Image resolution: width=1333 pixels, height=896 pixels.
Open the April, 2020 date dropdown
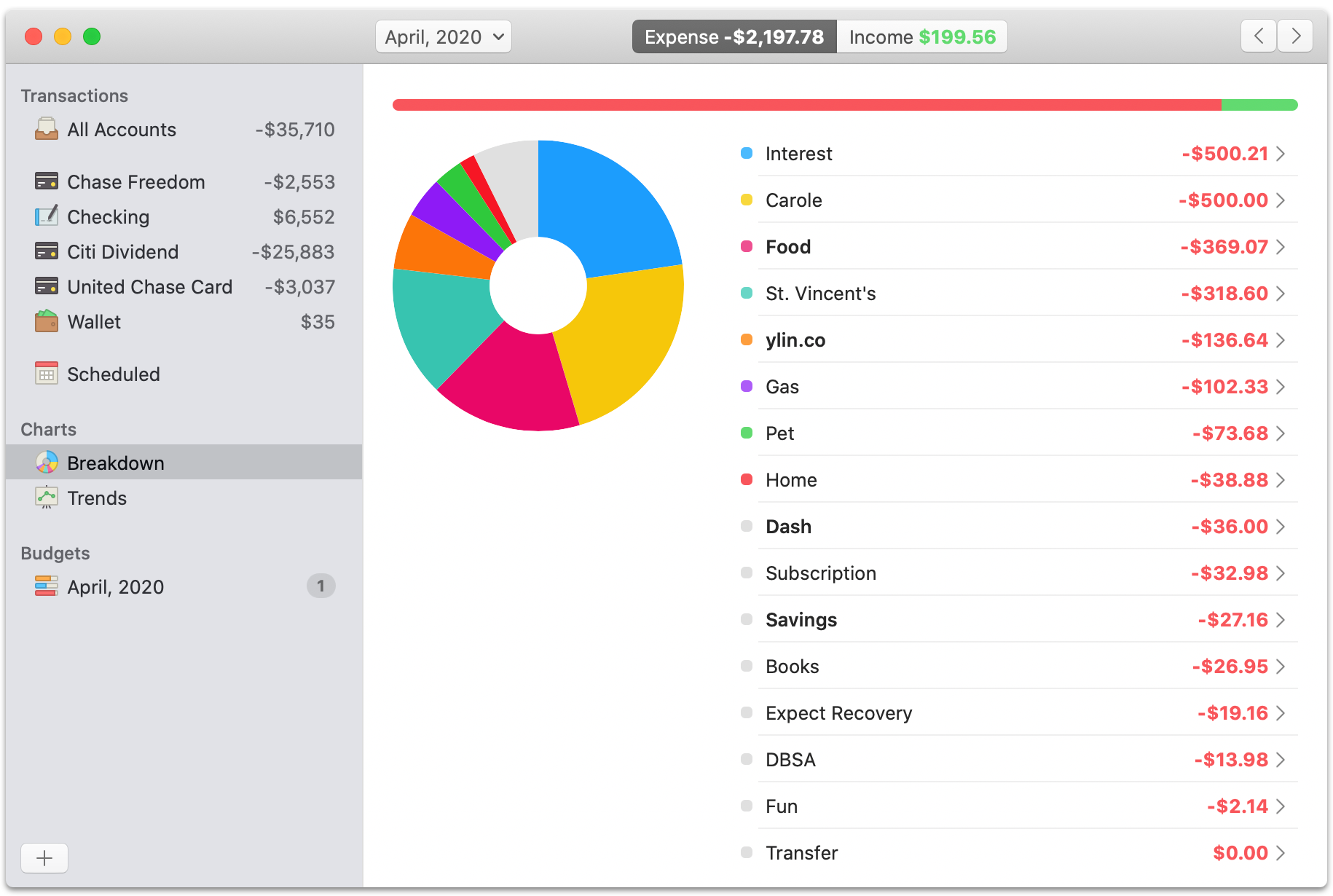(443, 36)
